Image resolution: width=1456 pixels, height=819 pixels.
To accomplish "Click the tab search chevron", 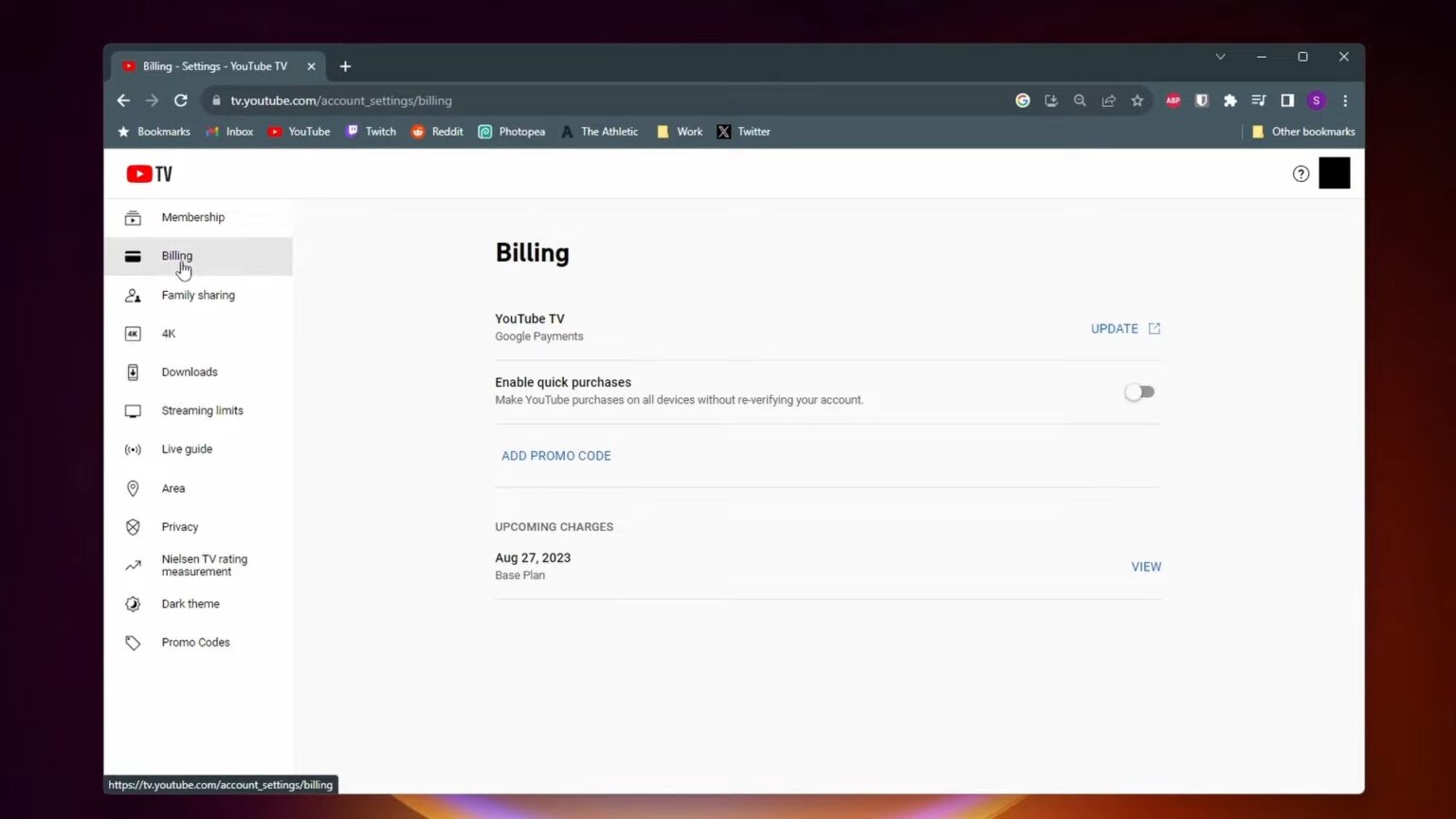I will (x=1221, y=57).
